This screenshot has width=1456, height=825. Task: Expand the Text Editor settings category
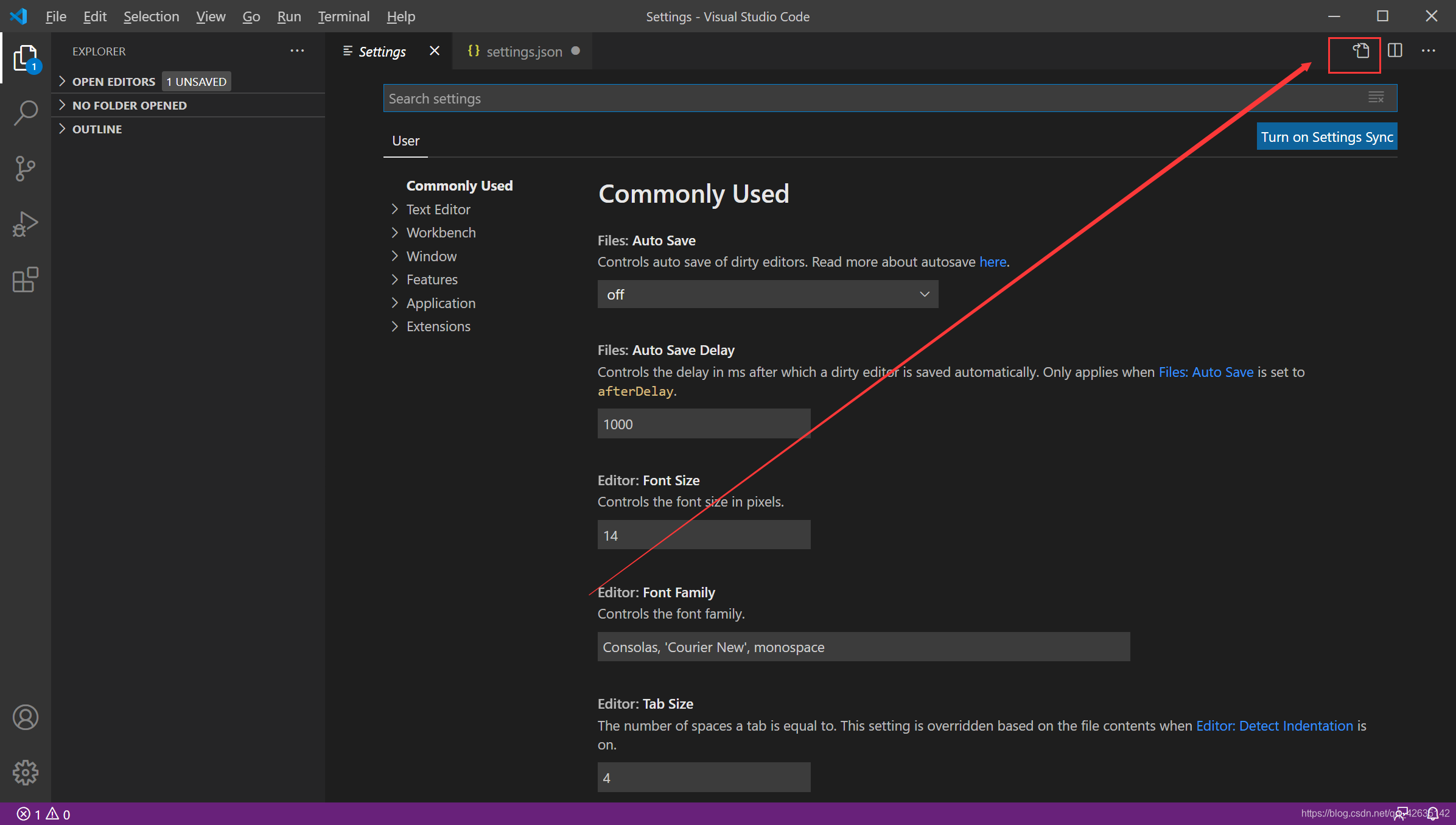coord(438,209)
